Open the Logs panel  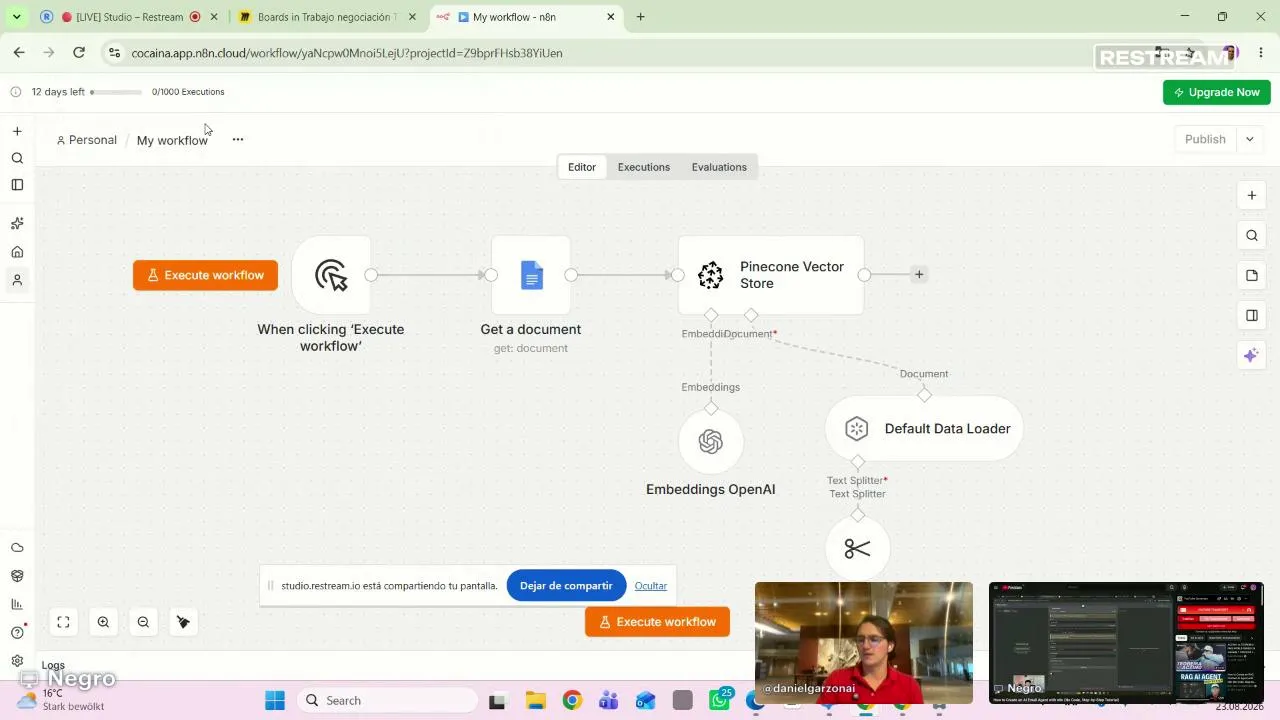point(53,665)
